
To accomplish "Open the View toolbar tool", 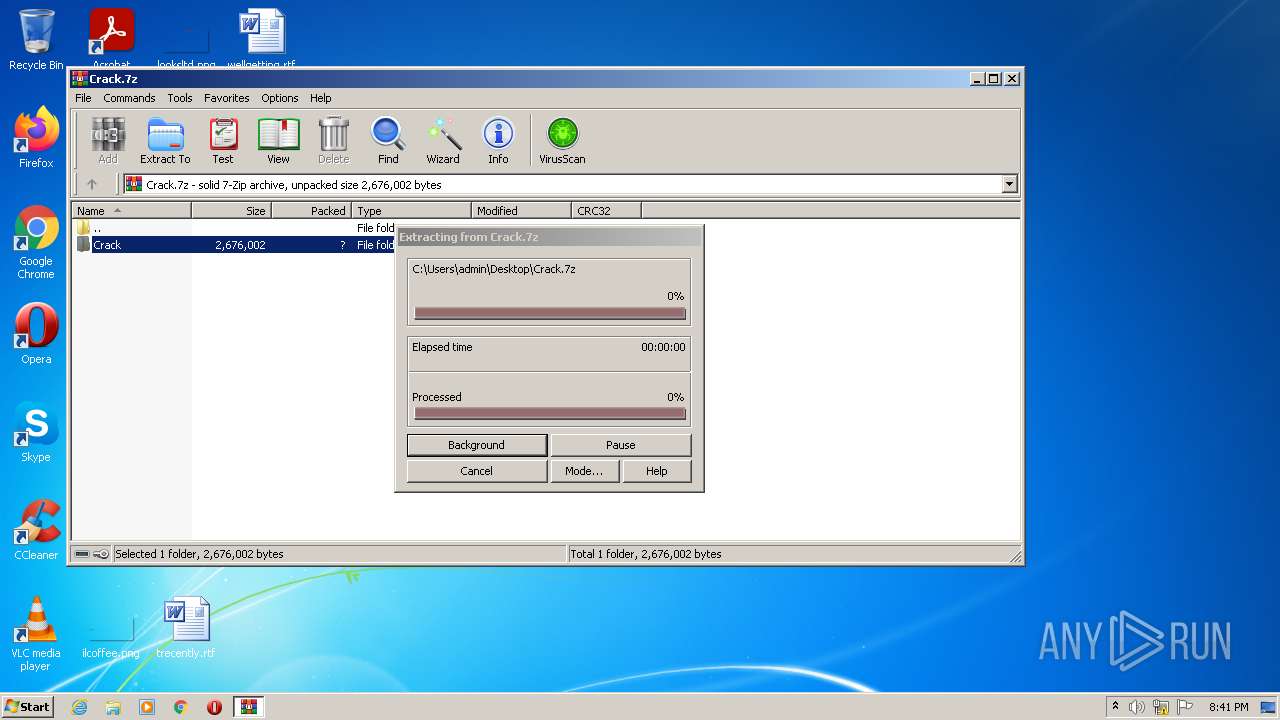I will (278, 140).
